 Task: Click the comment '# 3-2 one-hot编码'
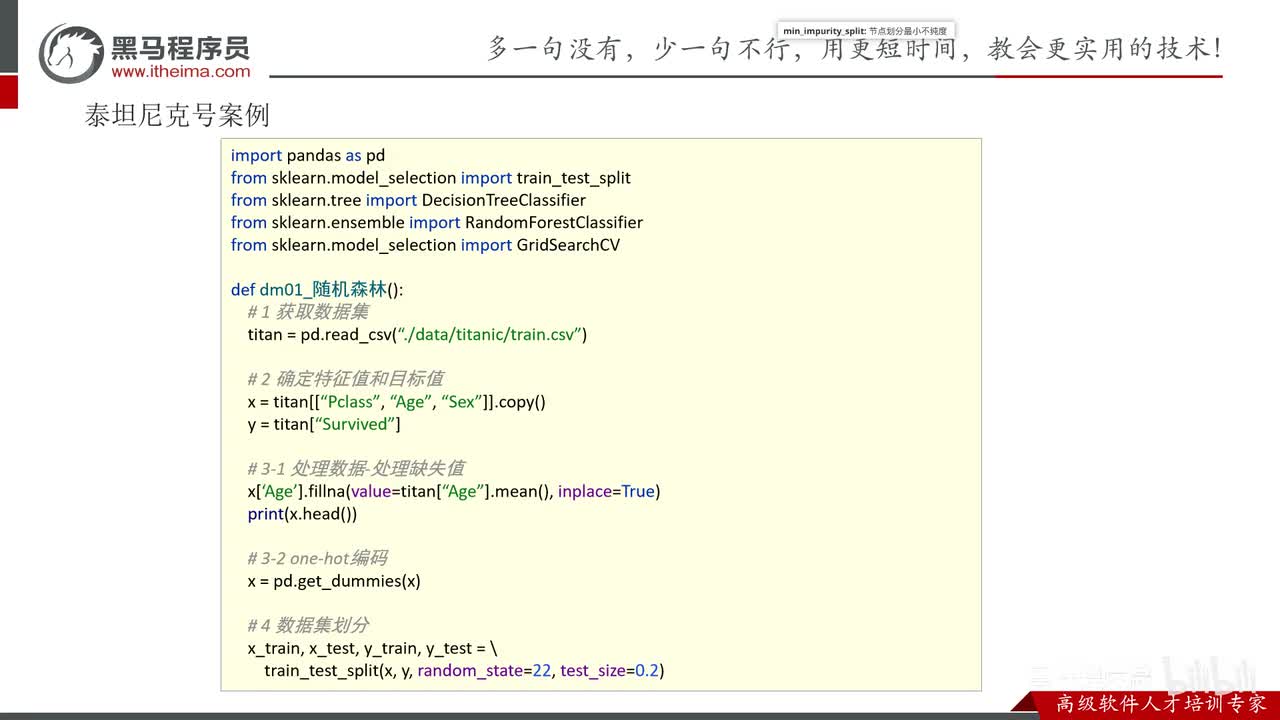click(x=317, y=558)
